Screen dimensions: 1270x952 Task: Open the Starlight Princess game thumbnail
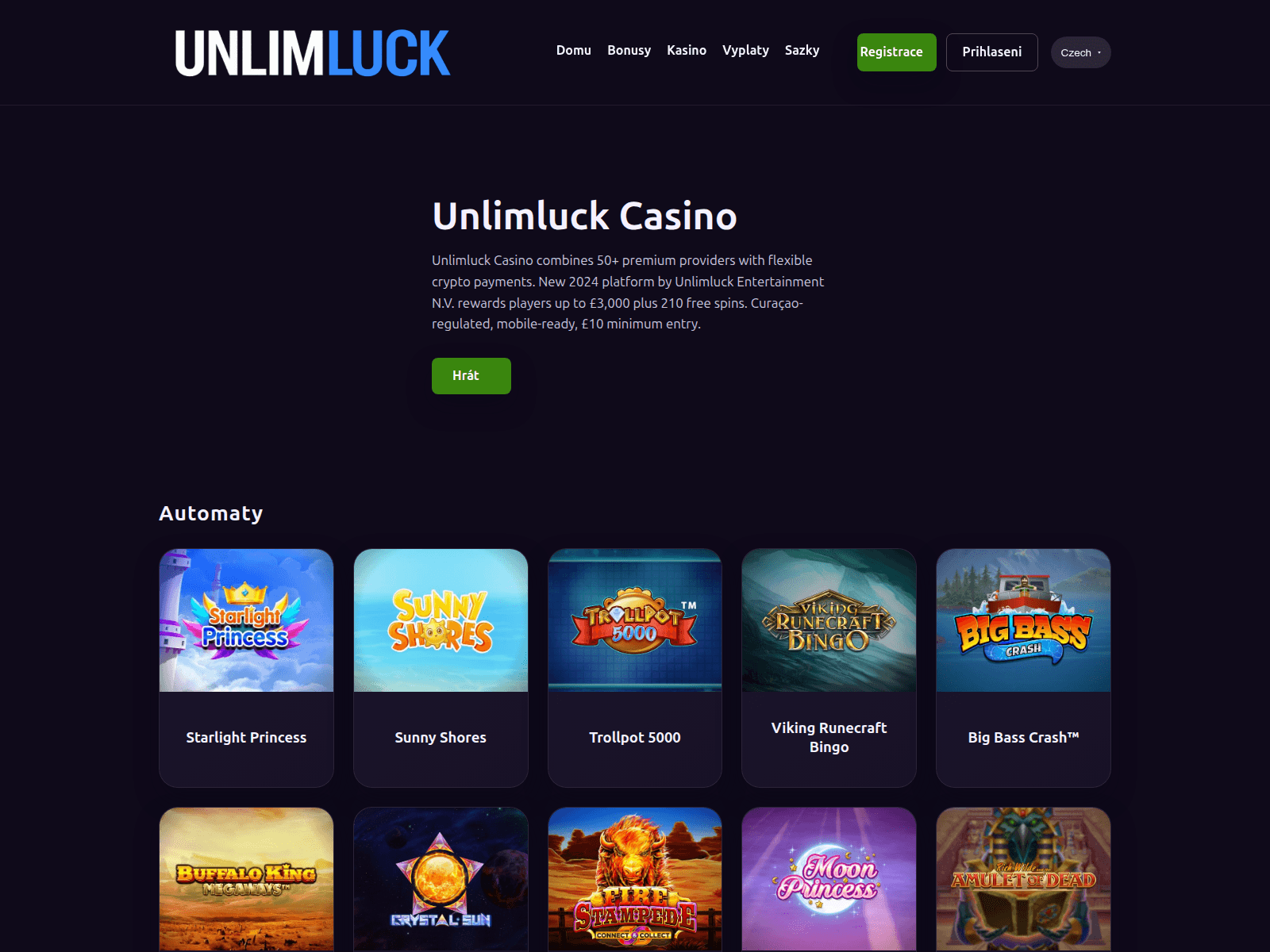point(246,620)
